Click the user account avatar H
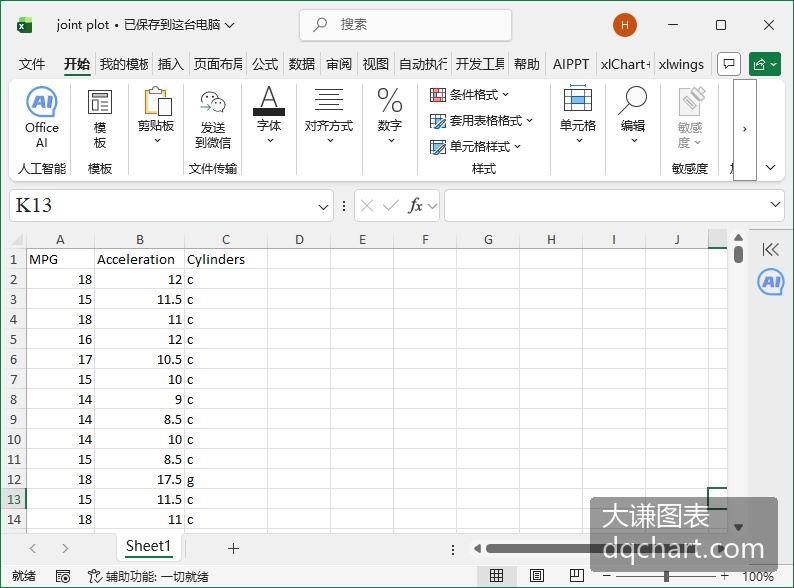Viewport: 794px width, 588px height. [x=624, y=25]
